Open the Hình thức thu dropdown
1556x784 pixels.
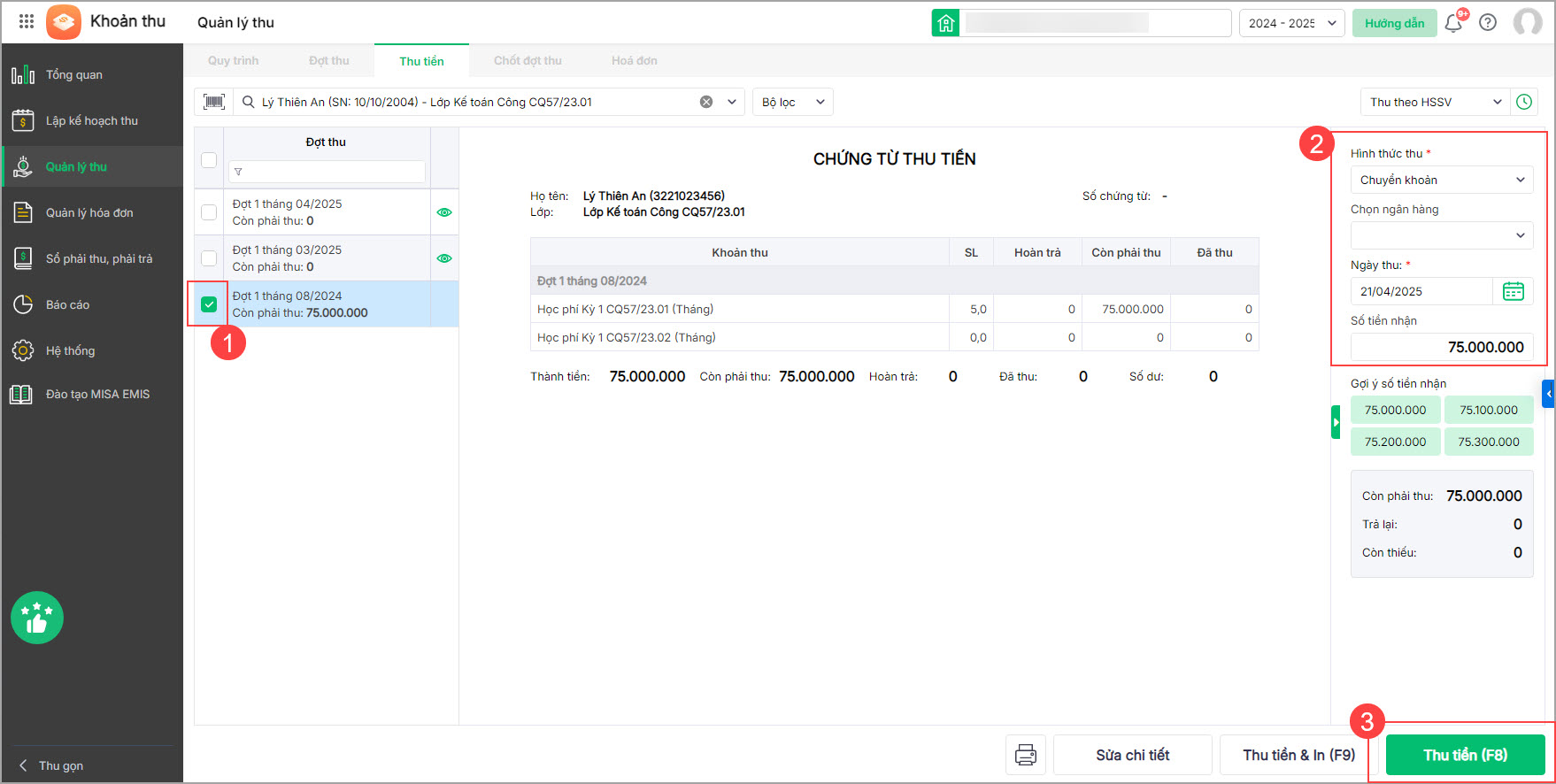(x=1442, y=180)
